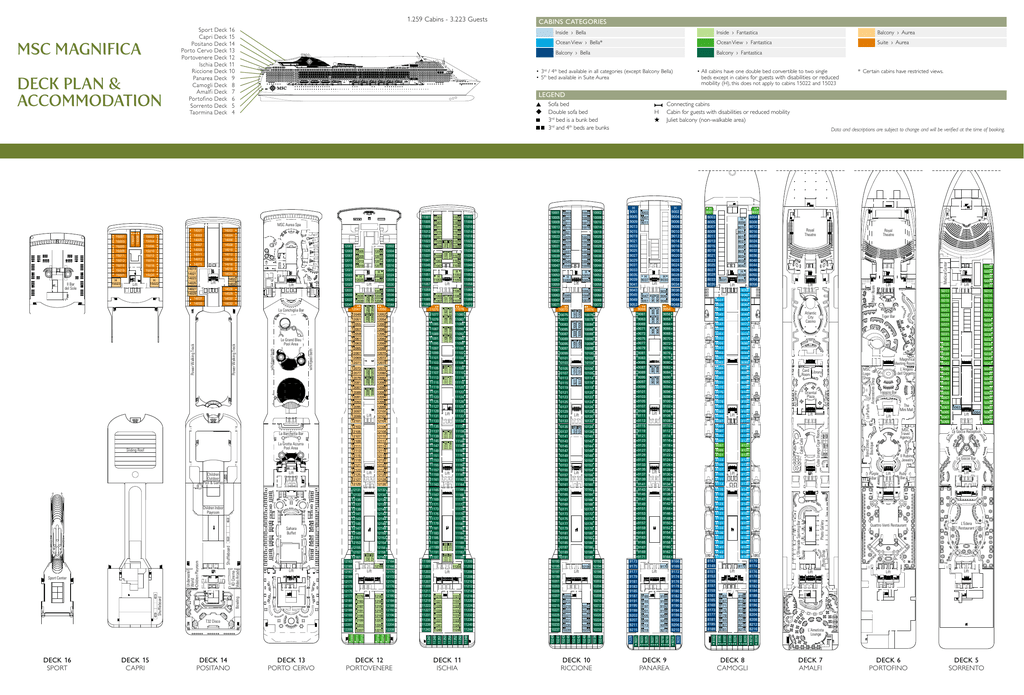
Task: Click the 'DECK PLAN & ACCOMMODATION' heading
Action: pos(89,92)
